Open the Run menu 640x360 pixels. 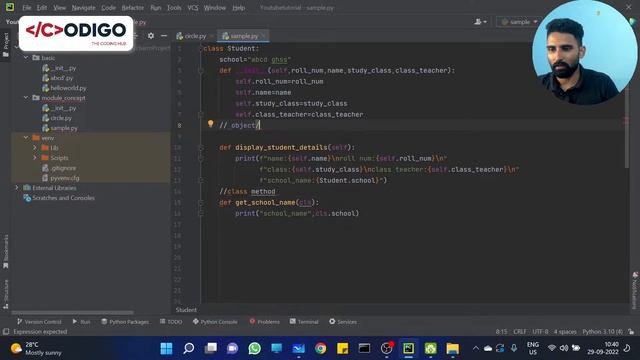click(x=156, y=7)
